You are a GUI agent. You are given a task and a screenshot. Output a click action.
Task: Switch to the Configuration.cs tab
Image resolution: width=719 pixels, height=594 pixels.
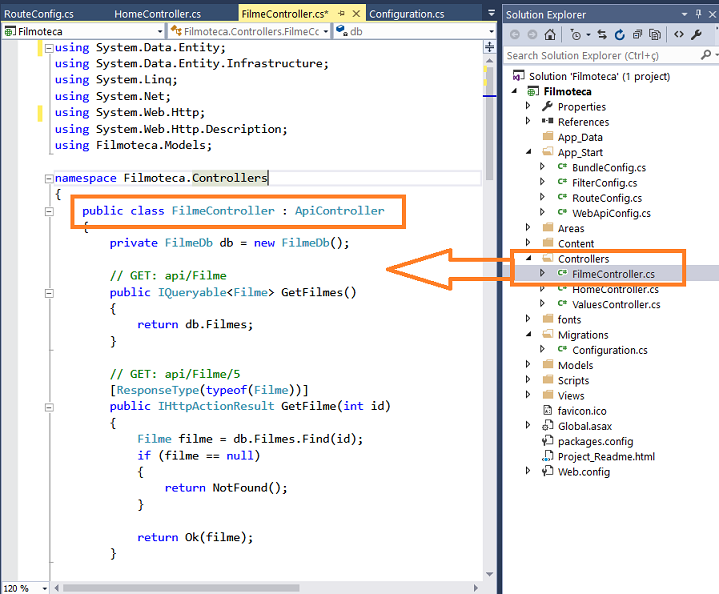point(407,14)
